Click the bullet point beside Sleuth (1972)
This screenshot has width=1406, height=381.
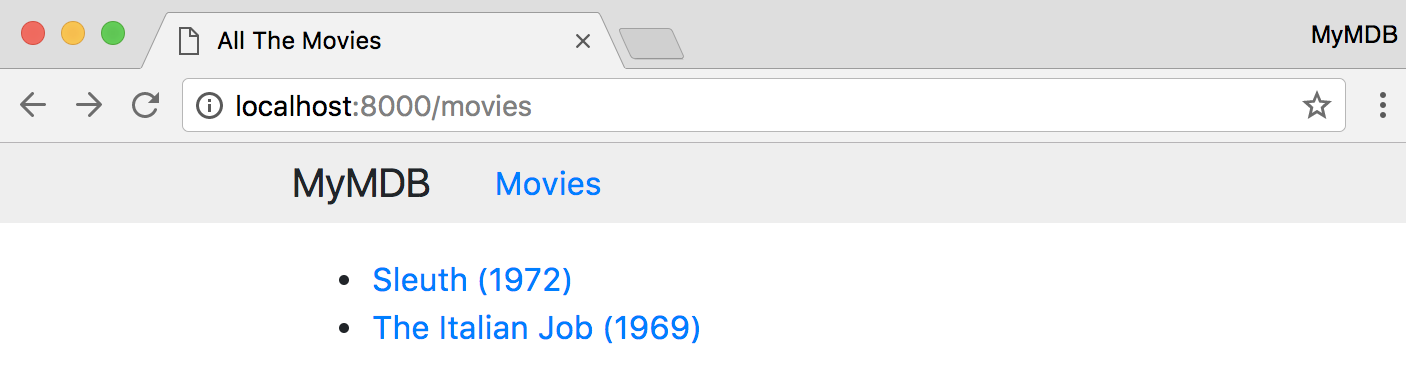pos(345,281)
